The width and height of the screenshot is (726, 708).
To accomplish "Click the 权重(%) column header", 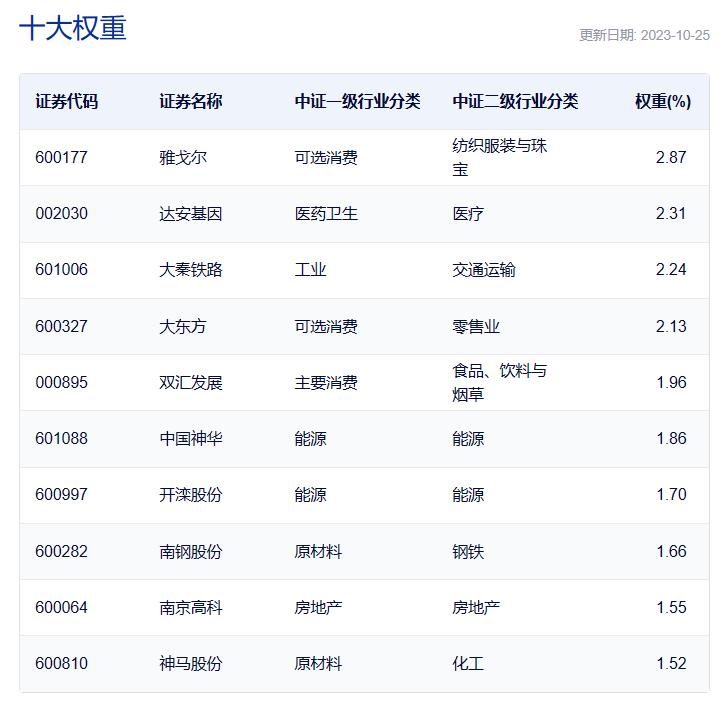I will click(x=663, y=101).
